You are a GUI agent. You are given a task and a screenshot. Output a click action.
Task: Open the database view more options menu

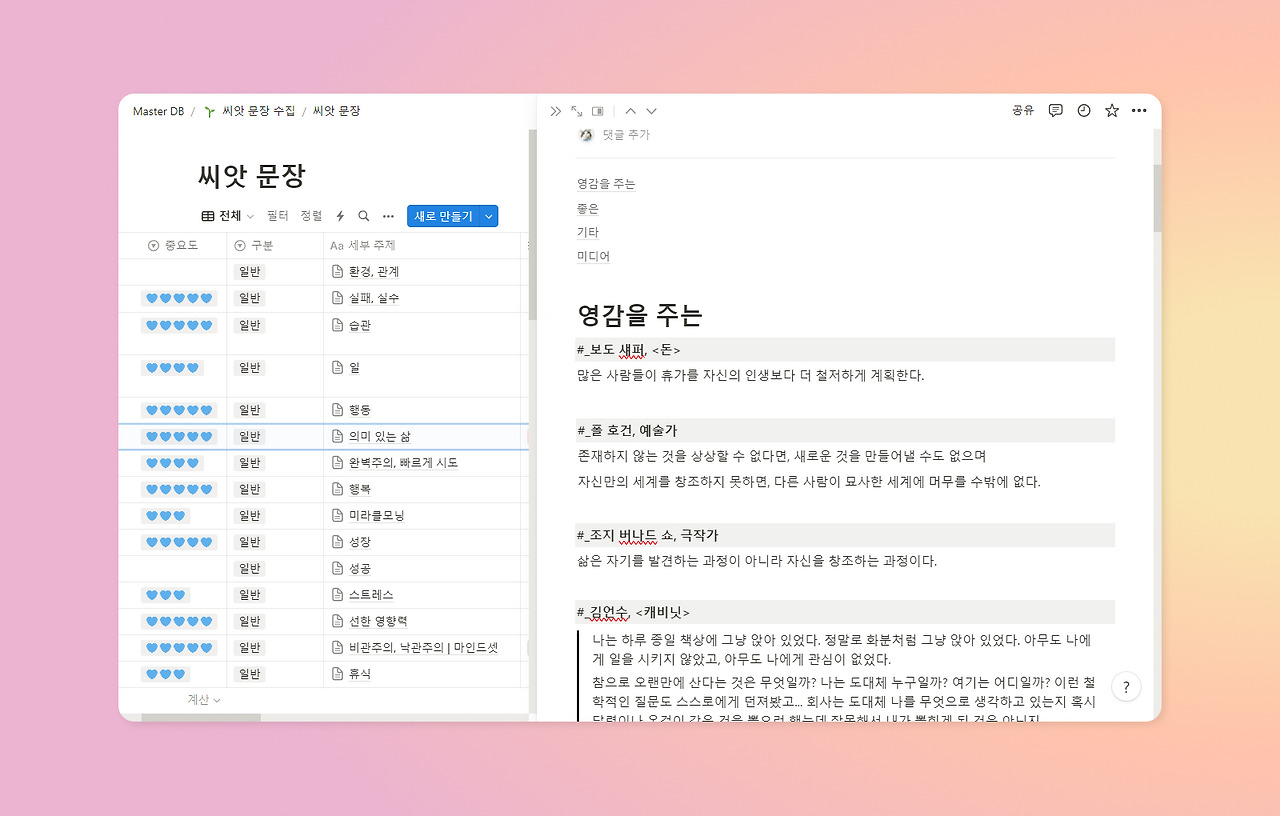(388, 216)
